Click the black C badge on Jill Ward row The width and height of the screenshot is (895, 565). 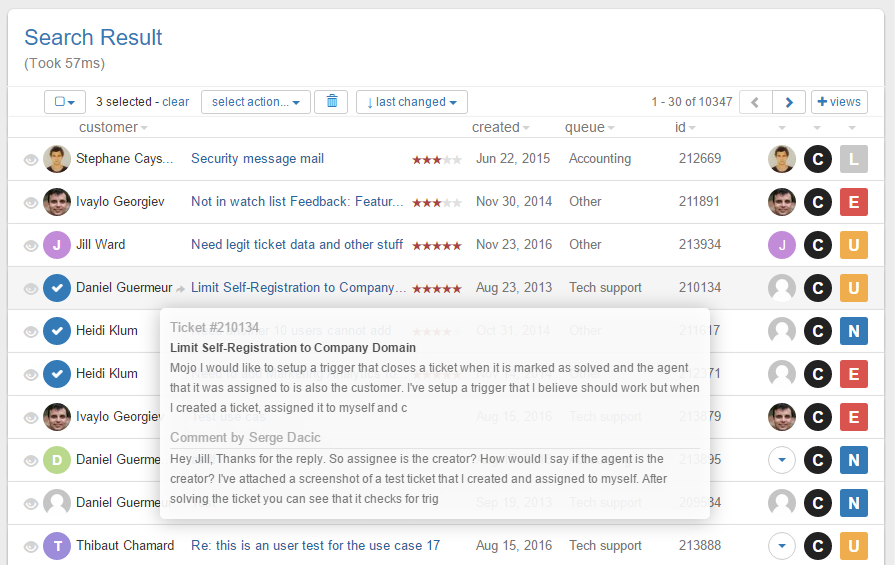click(818, 245)
